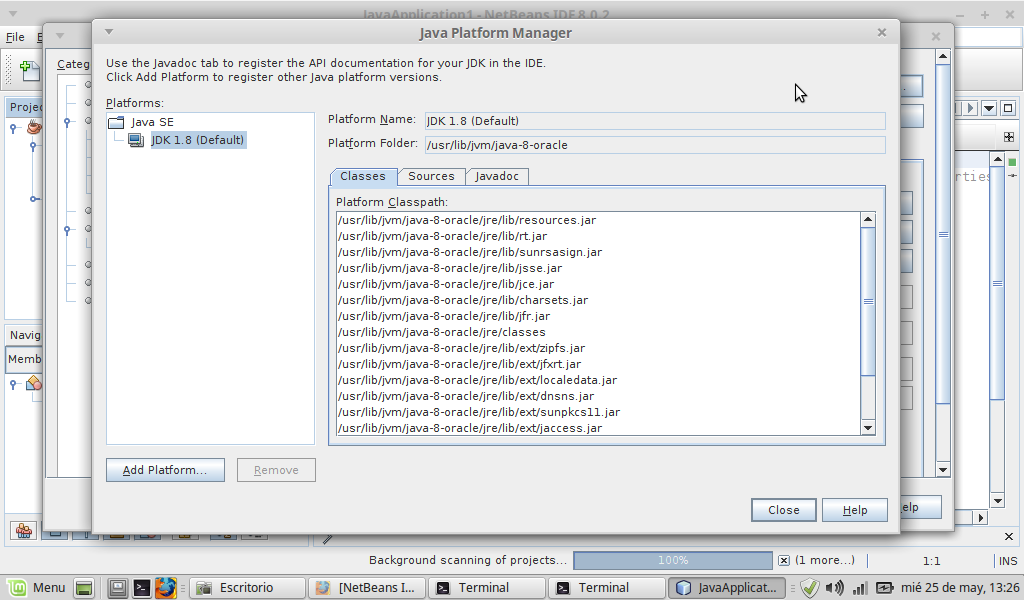Click the Java SE folder icon
Viewport: 1024px width, 600px height.
(116, 122)
